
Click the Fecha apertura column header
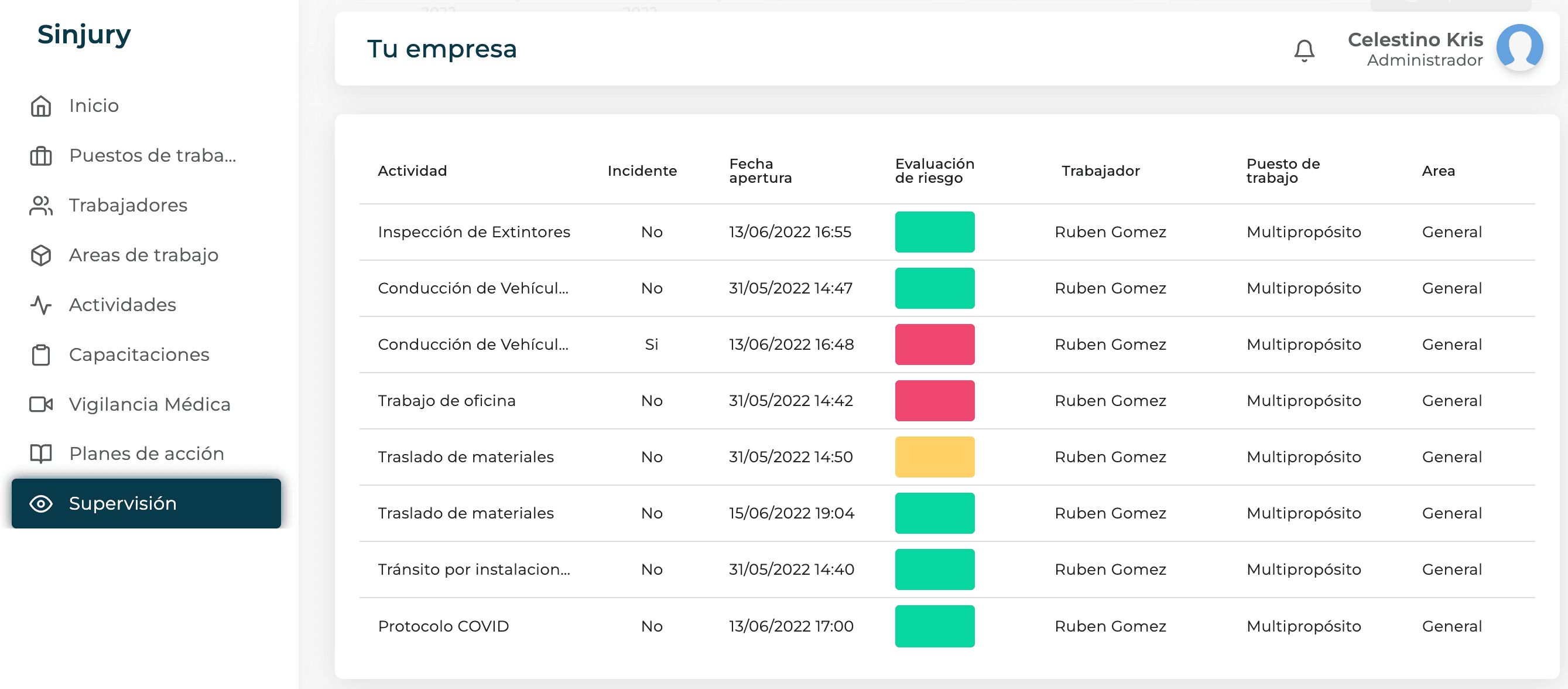pos(760,171)
